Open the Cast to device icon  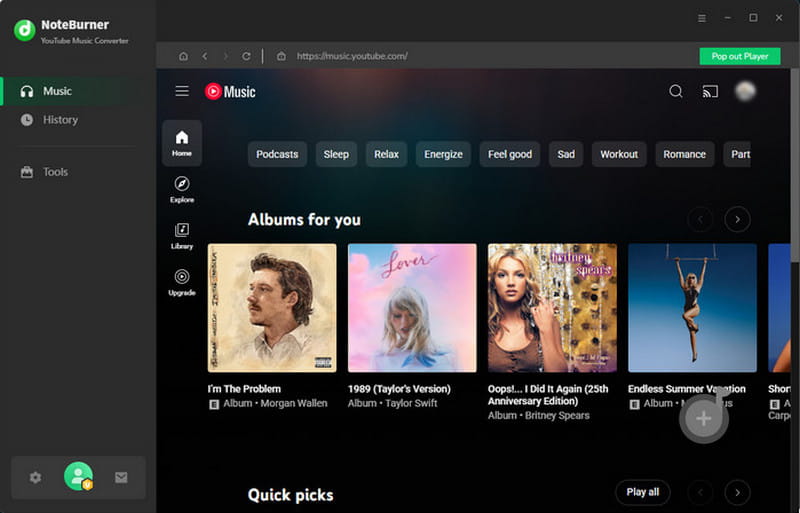click(710, 91)
